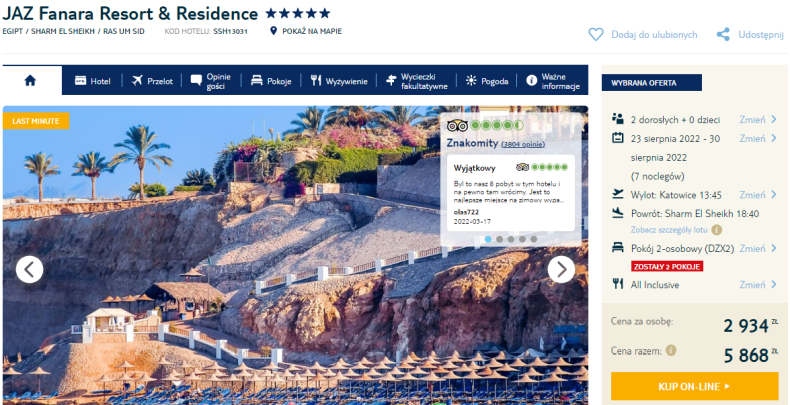Screen dimensions: 790x405
Task: Click info icon next to Cena razem
Action: coord(671,350)
